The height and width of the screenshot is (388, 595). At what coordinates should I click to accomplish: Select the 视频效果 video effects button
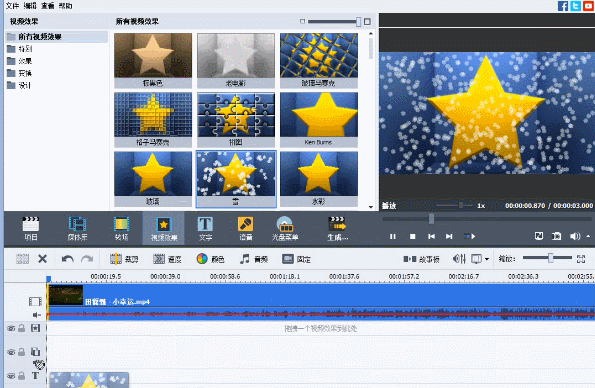point(164,228)
